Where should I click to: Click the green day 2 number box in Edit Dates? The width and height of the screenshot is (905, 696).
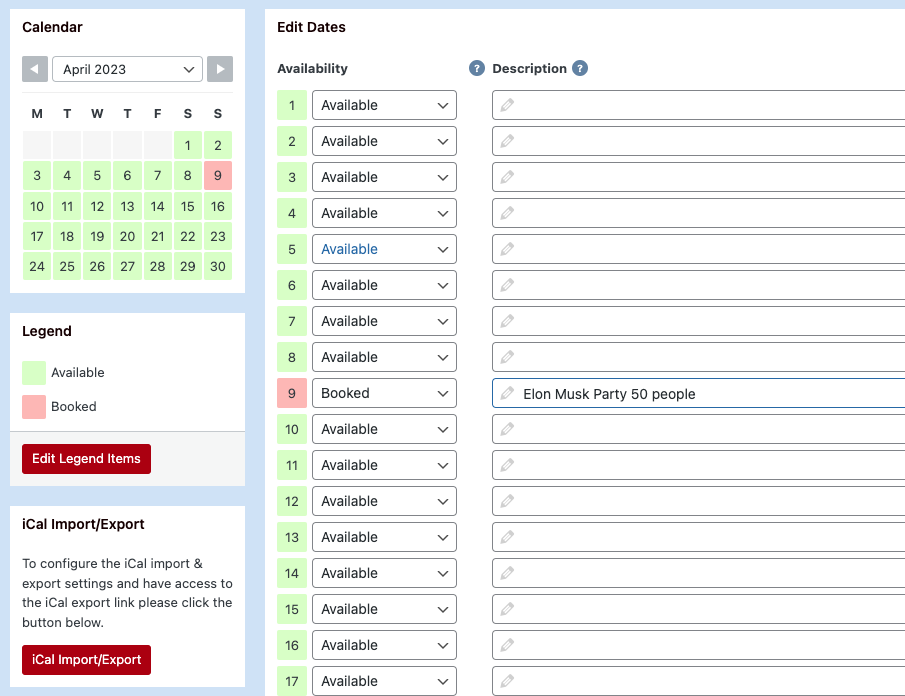(x=292, y=141)
